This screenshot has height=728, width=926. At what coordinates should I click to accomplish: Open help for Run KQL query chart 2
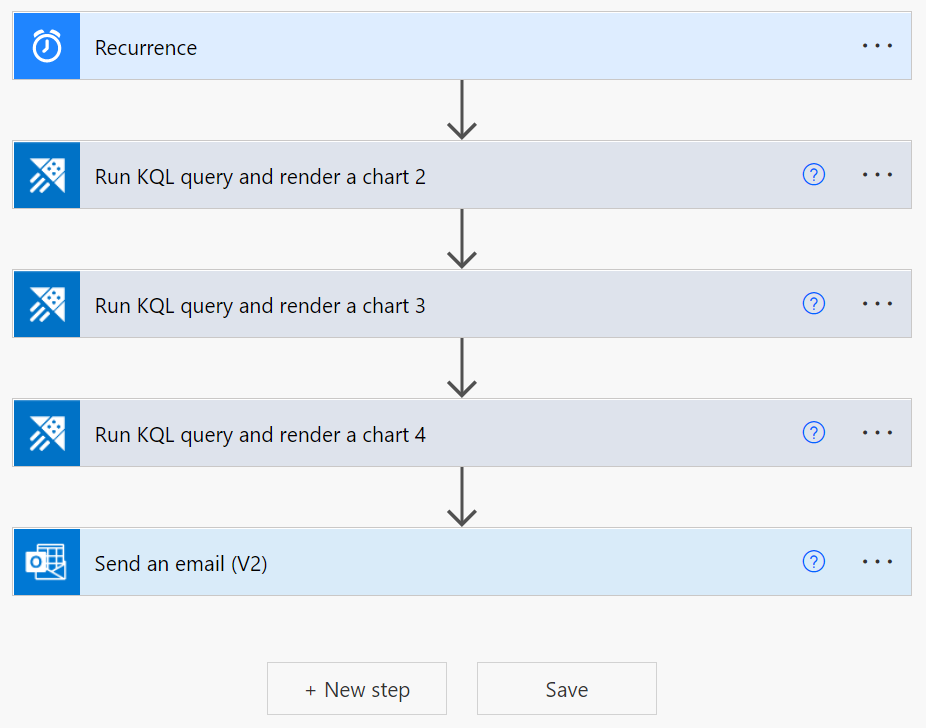click(x=814, y=174)
